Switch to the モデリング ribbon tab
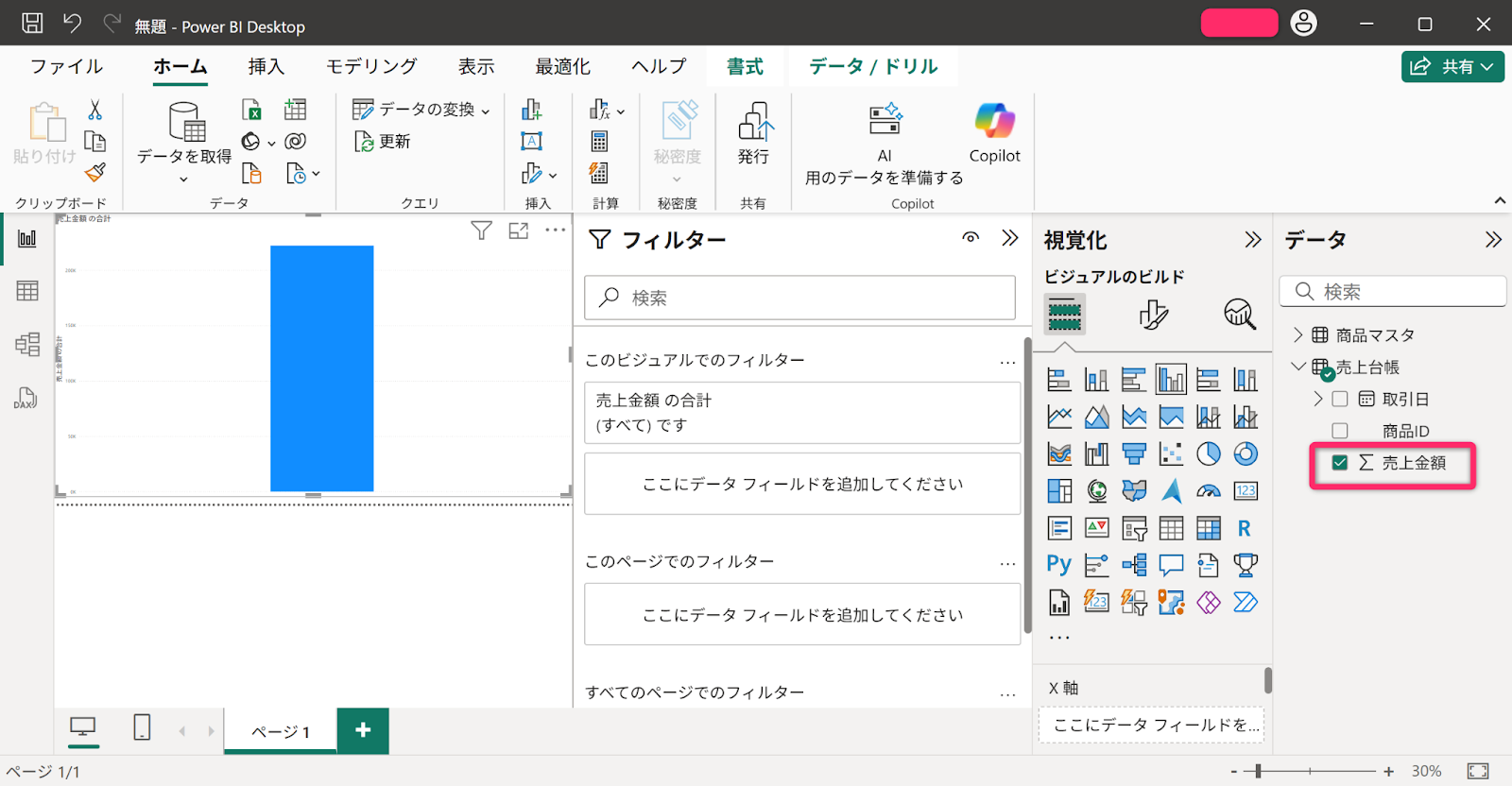This screenshot has height=786, width=1512. (371, 66)
